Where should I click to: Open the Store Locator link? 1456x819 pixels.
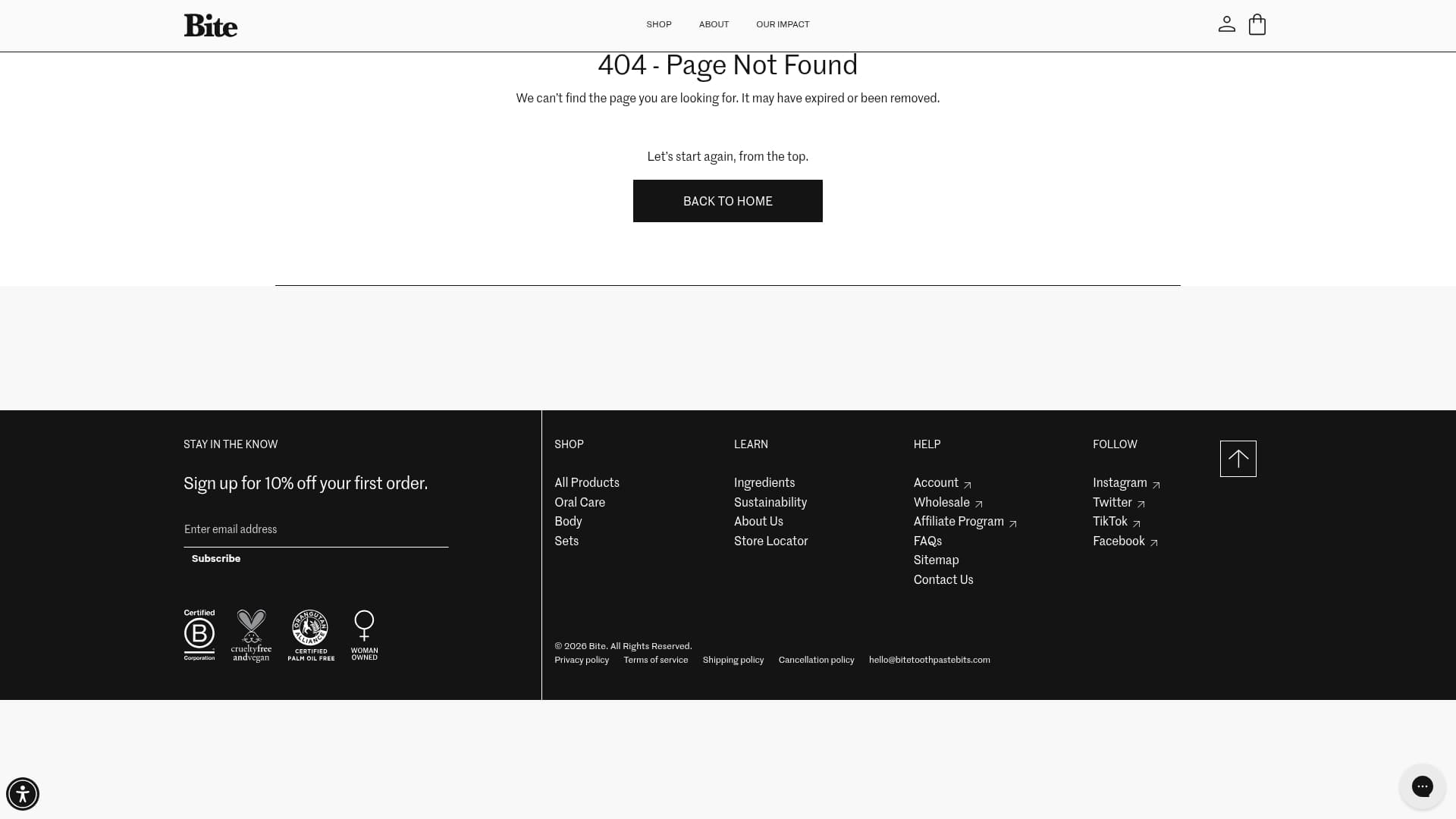click(770, 541)
